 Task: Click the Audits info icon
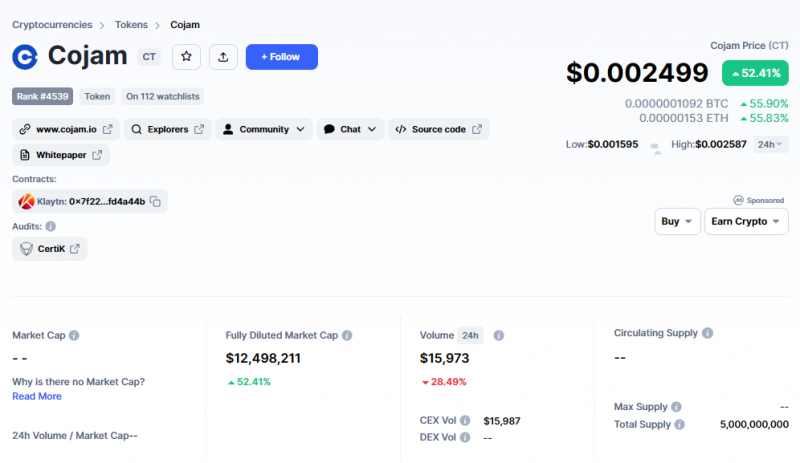51,226
